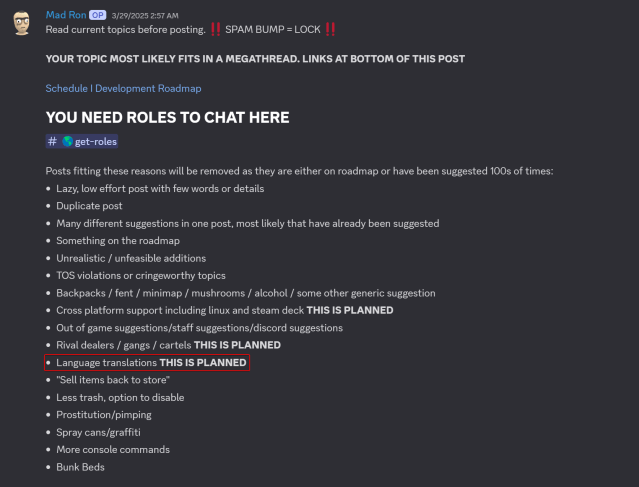The image size is (639, 487).
Task: Click the Bunk Beds list item
Action: [80, 467]
